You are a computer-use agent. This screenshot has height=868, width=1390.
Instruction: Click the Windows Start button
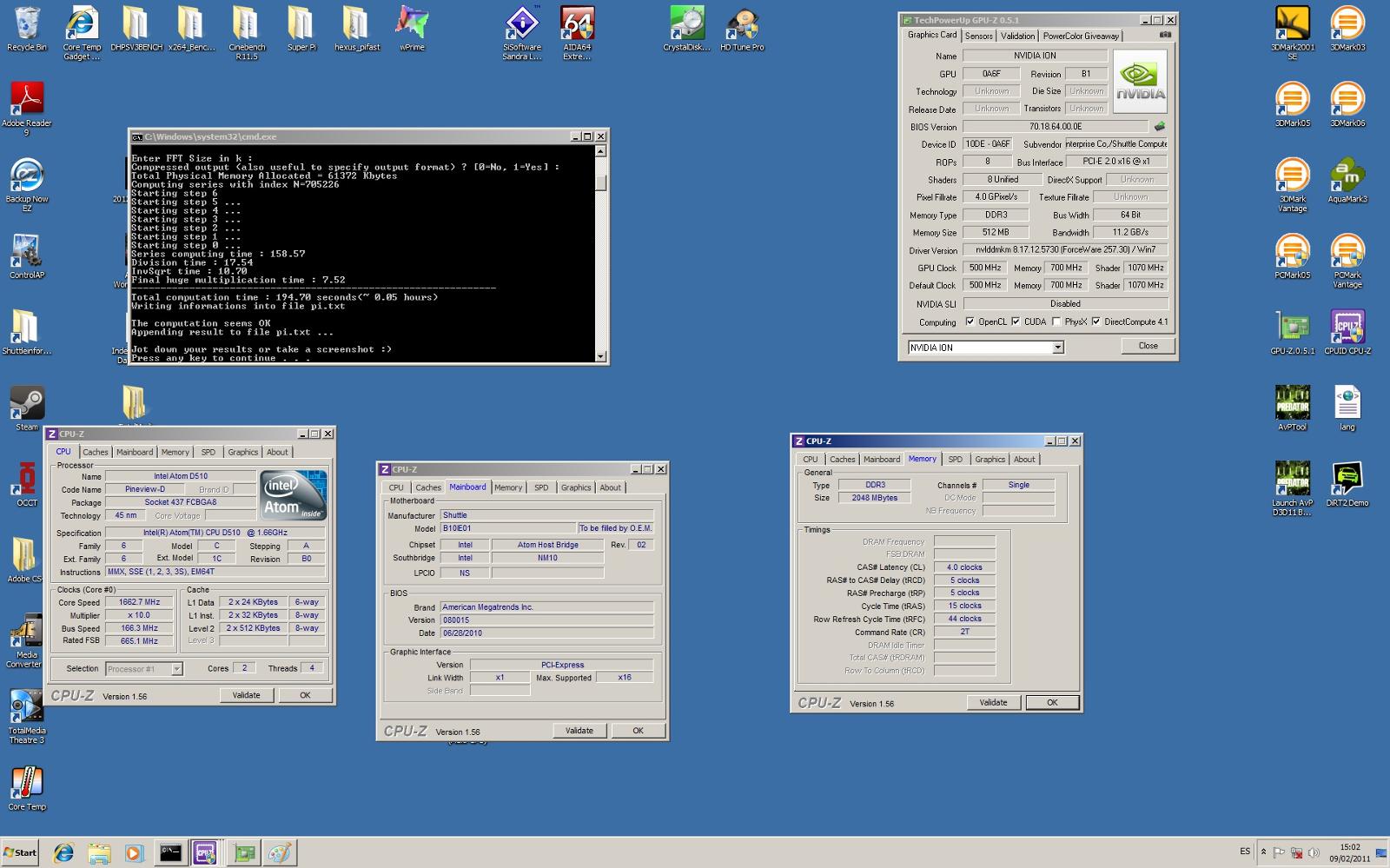click(20, 852)
